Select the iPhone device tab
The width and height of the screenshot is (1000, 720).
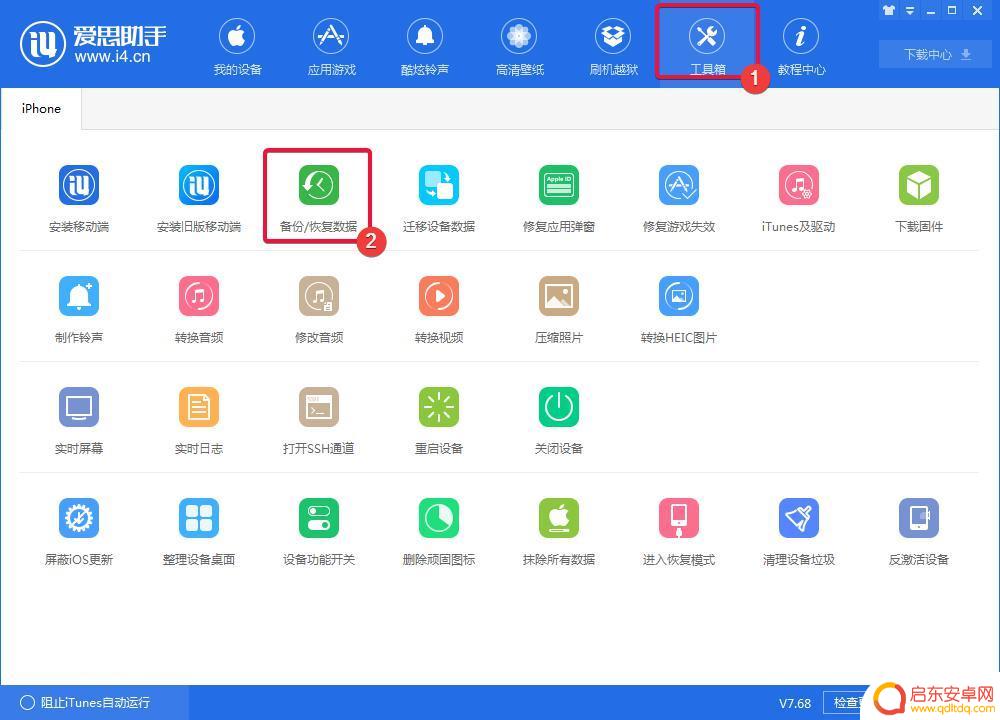[41, 109]
